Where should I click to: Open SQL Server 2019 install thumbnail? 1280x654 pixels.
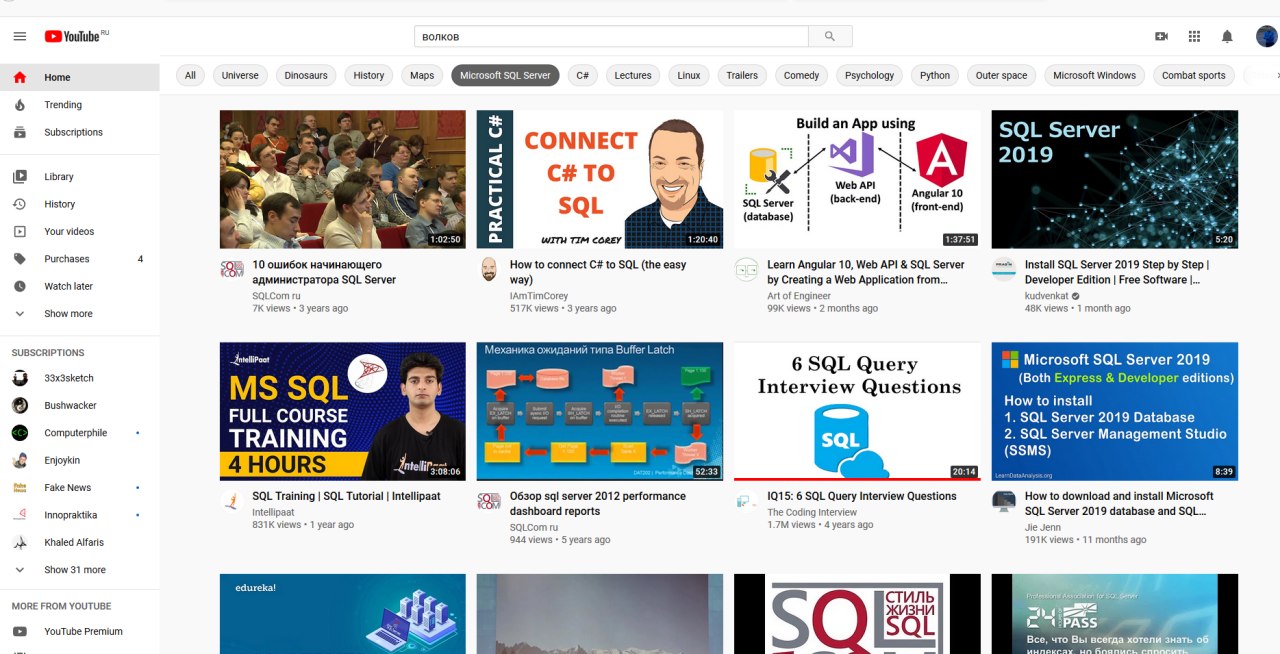click(x=1115, y=179)
